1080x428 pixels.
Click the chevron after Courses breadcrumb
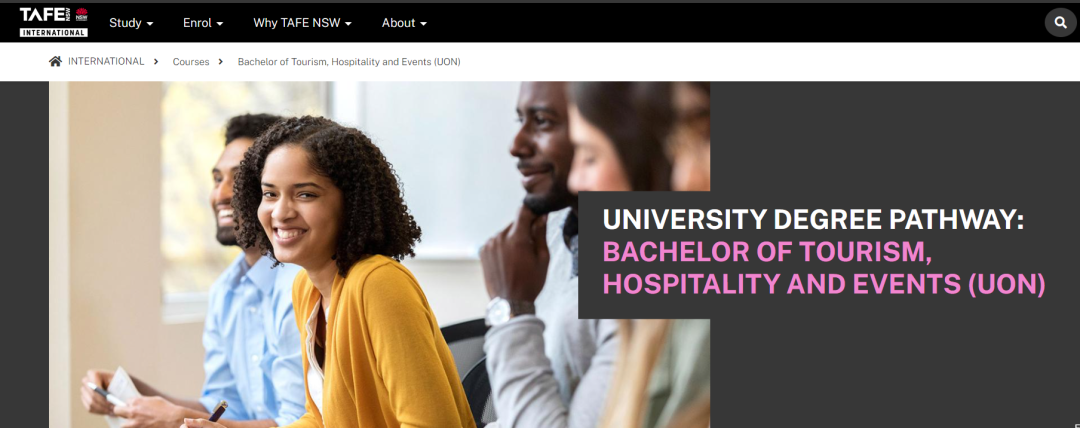(220, 61)
